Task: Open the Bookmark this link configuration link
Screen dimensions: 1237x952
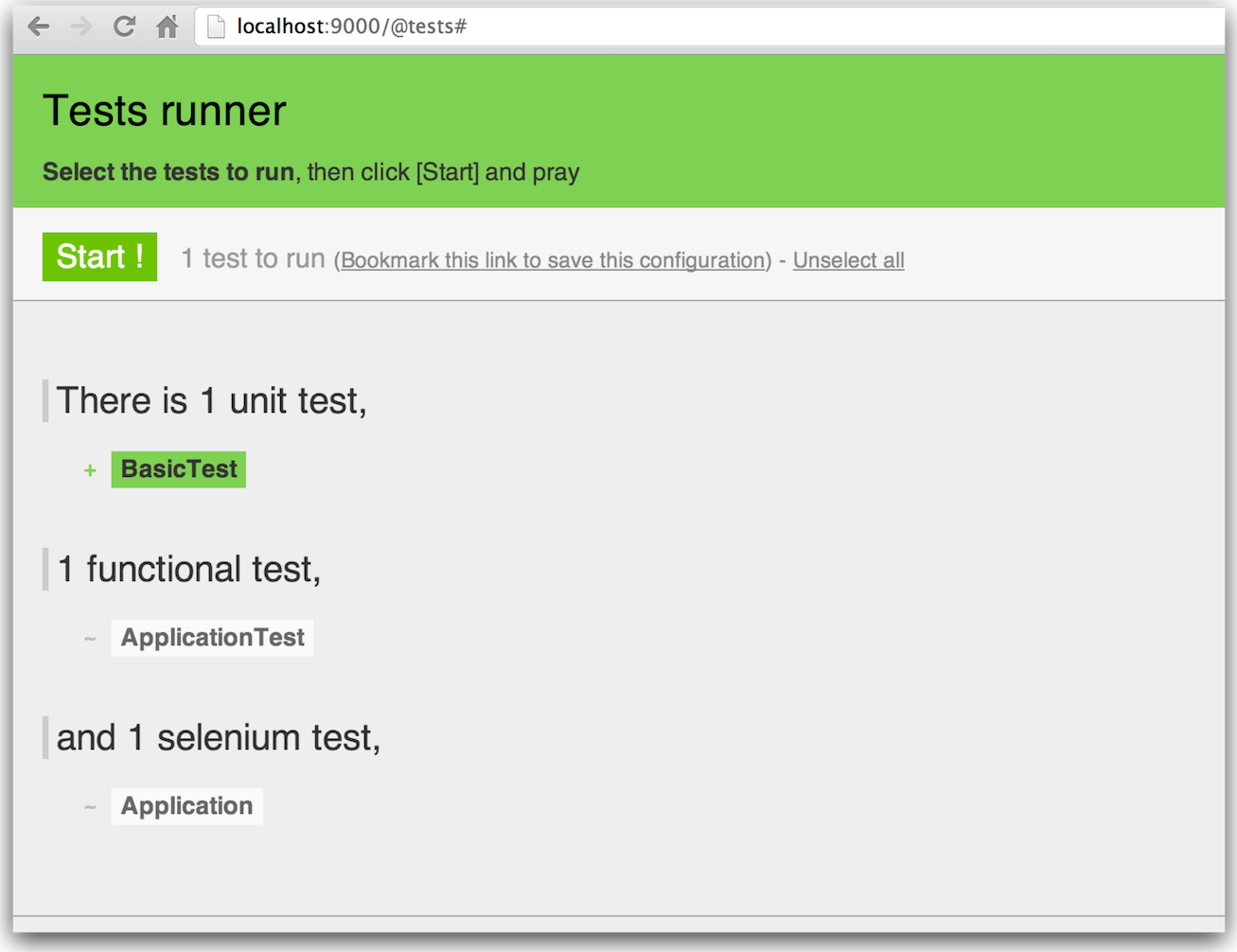Action: pyautogui.click(x=553, y=260)
